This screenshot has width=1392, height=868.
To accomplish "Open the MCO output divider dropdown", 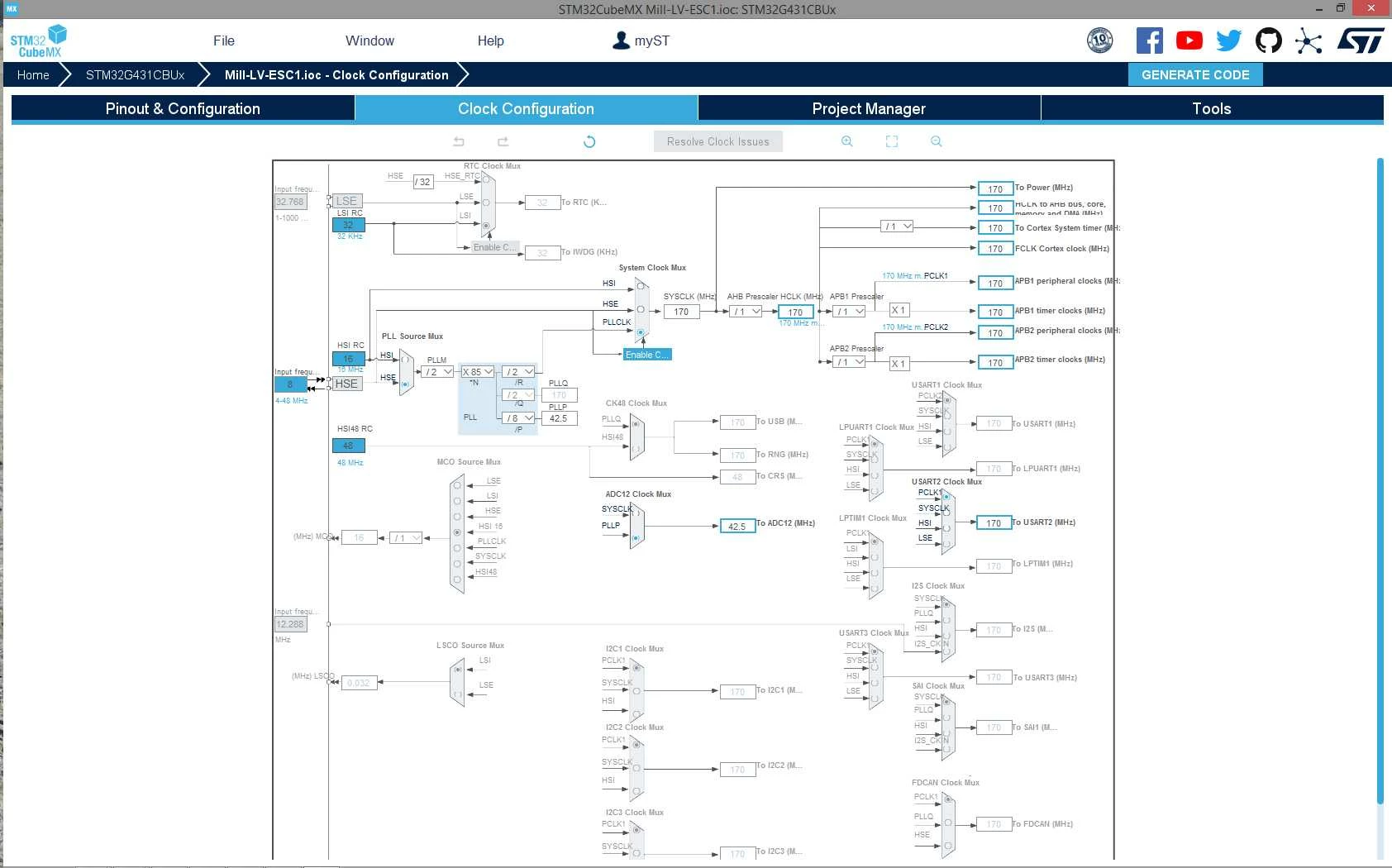I will pos(406,537).
